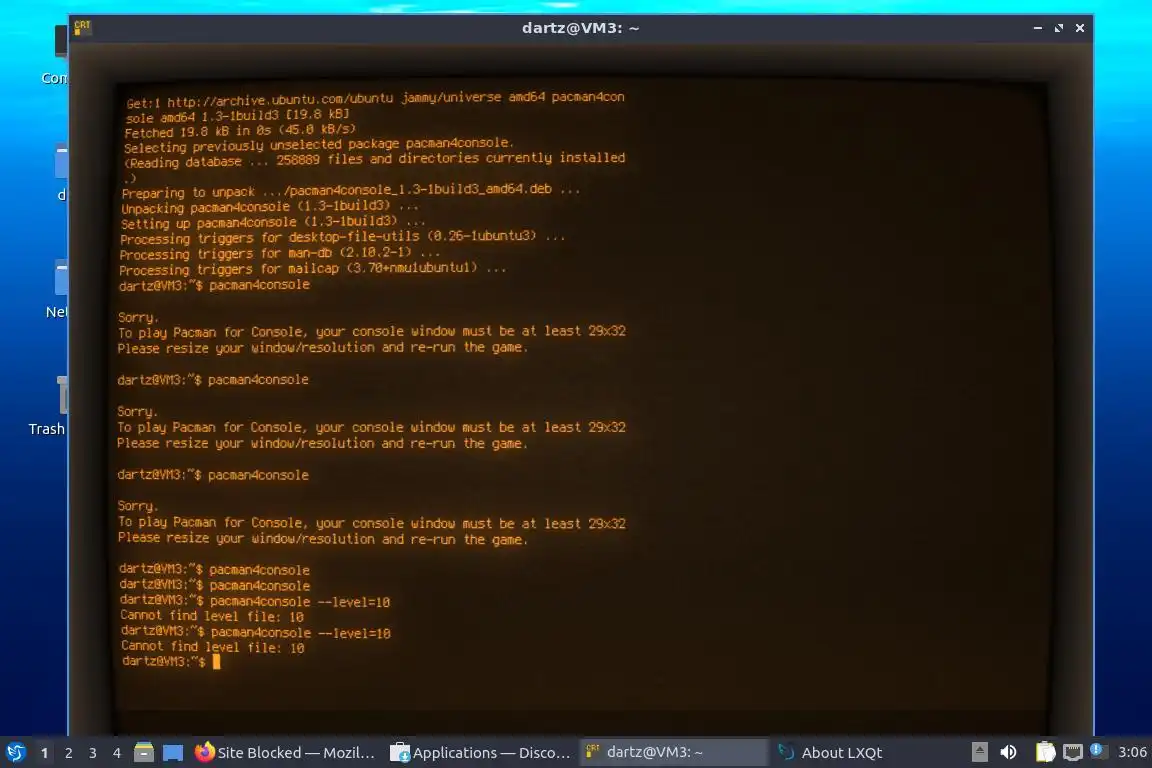This screenshot has height=768, width=1152.
Task: Click 'Processing triggers for man-db' line
Action: [280, 254]
